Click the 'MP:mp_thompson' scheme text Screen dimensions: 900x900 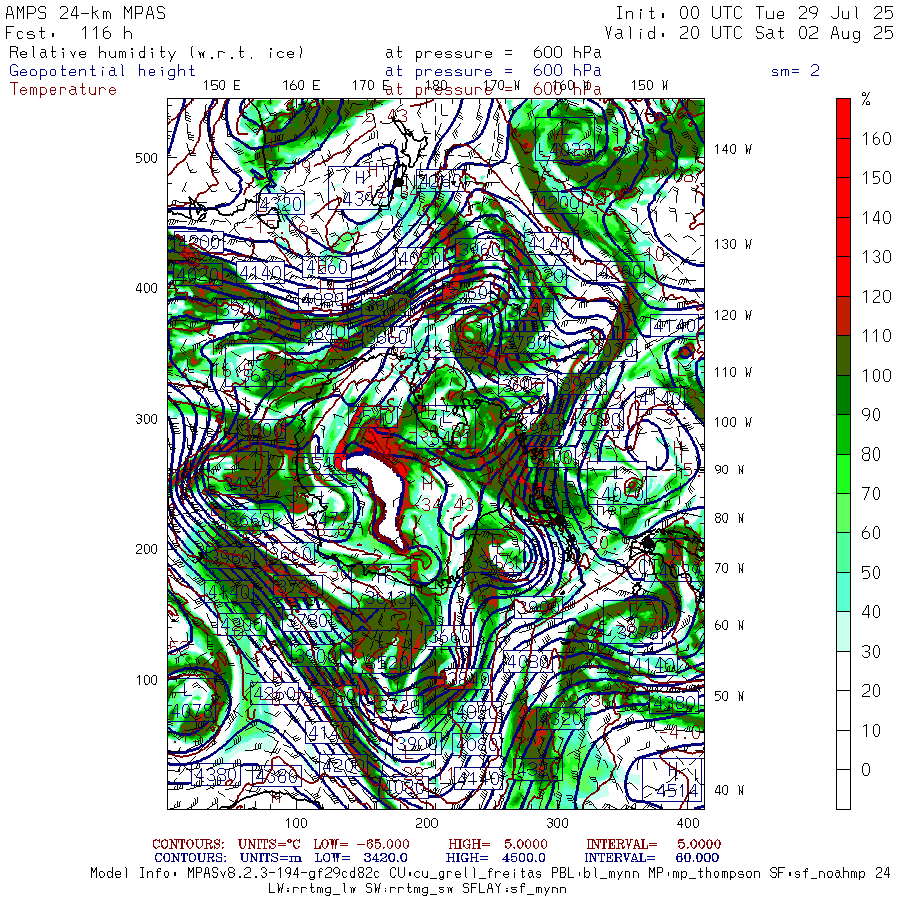[x=704, y=874]
